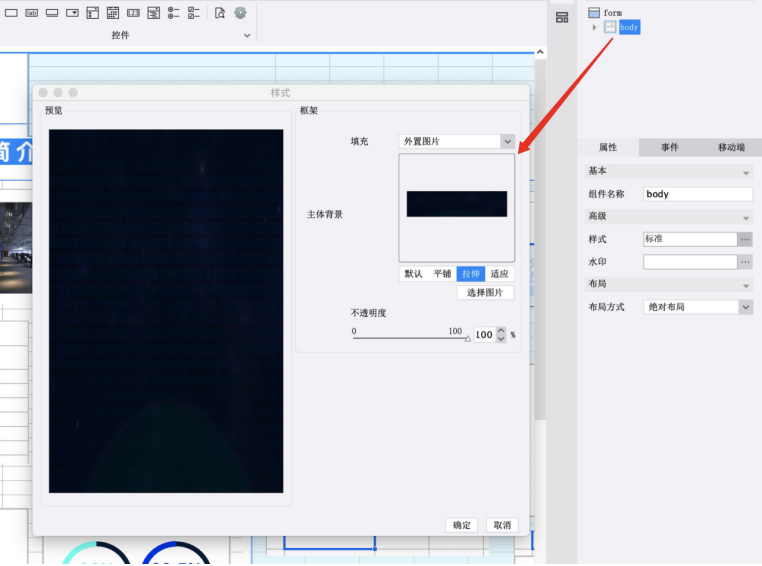Collapse the 布局 section

click(746, 285)
